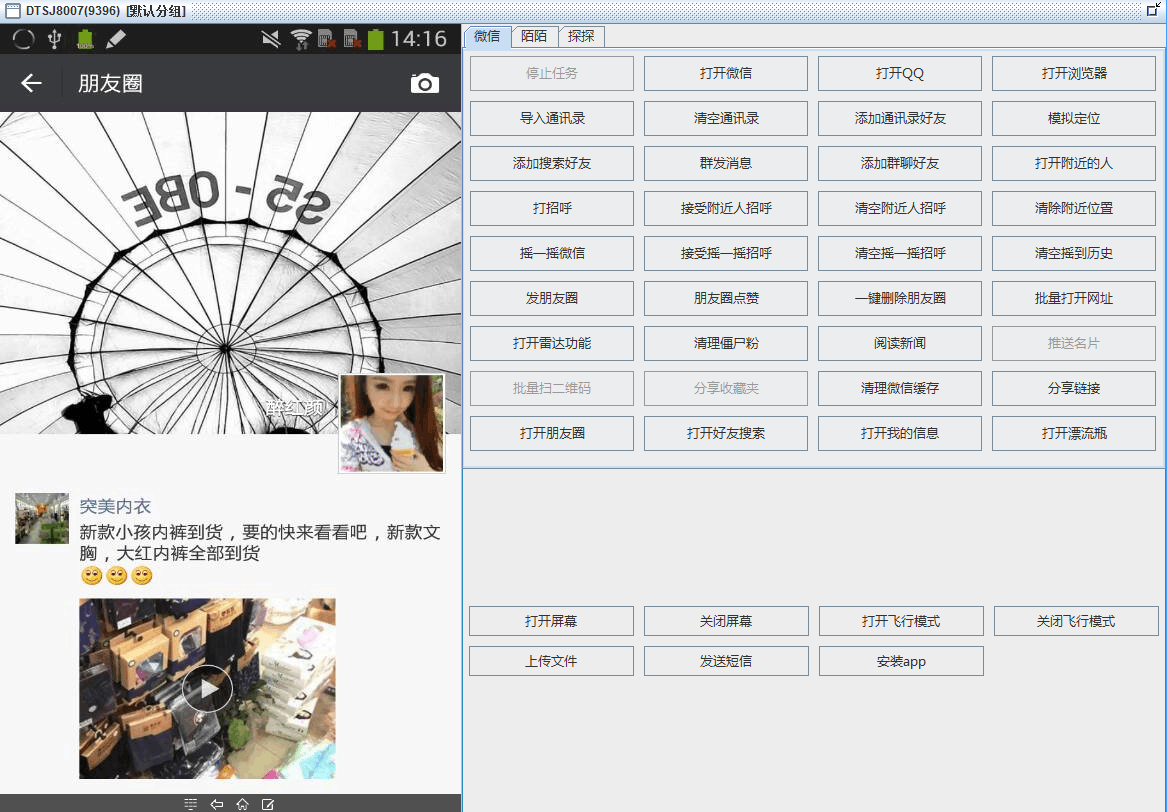Click the 打开飞行模式 button
The image size is (1167, 812).
point(901,621)
